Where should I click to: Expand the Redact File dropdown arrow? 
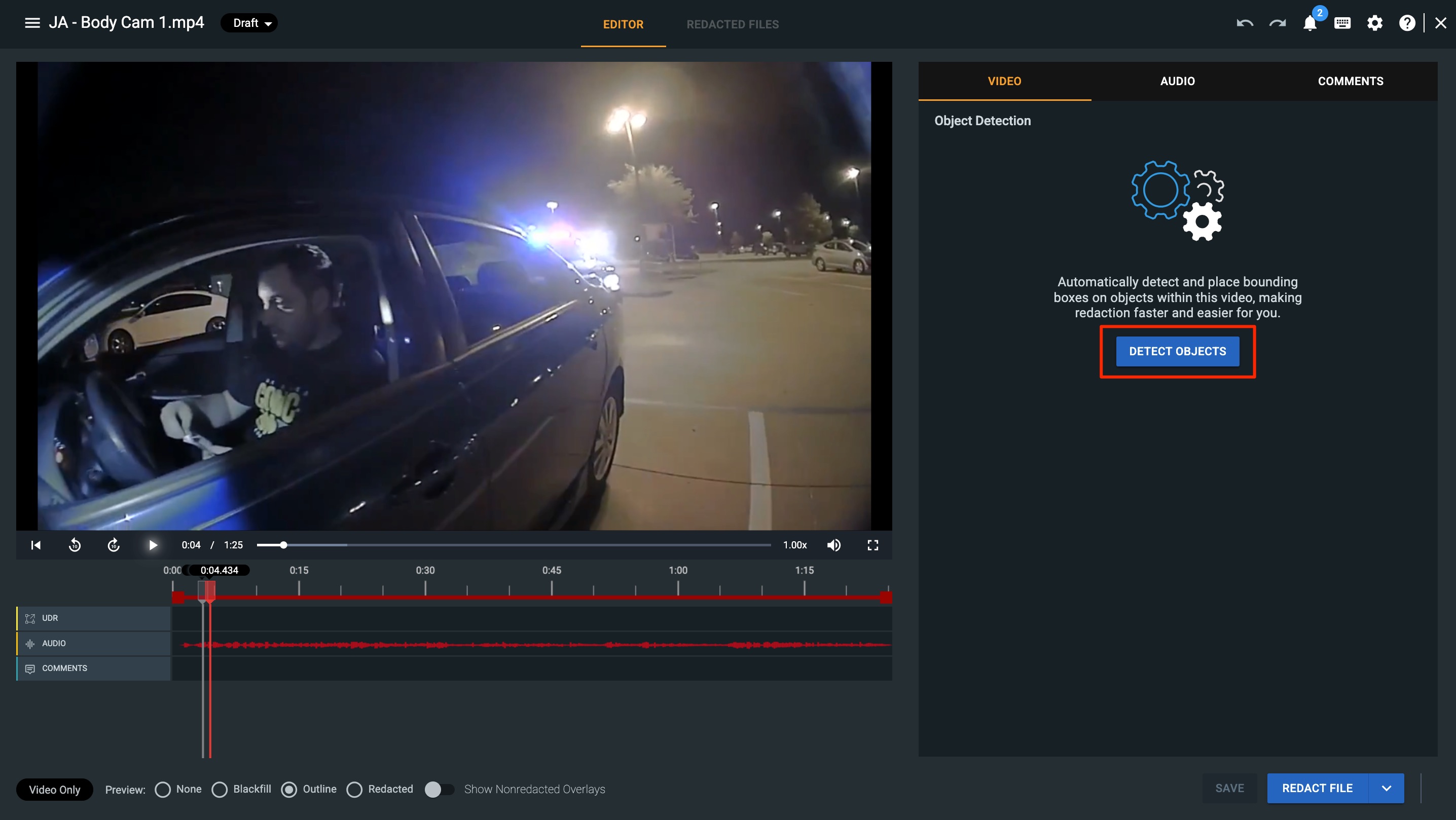pos(1386,788)
